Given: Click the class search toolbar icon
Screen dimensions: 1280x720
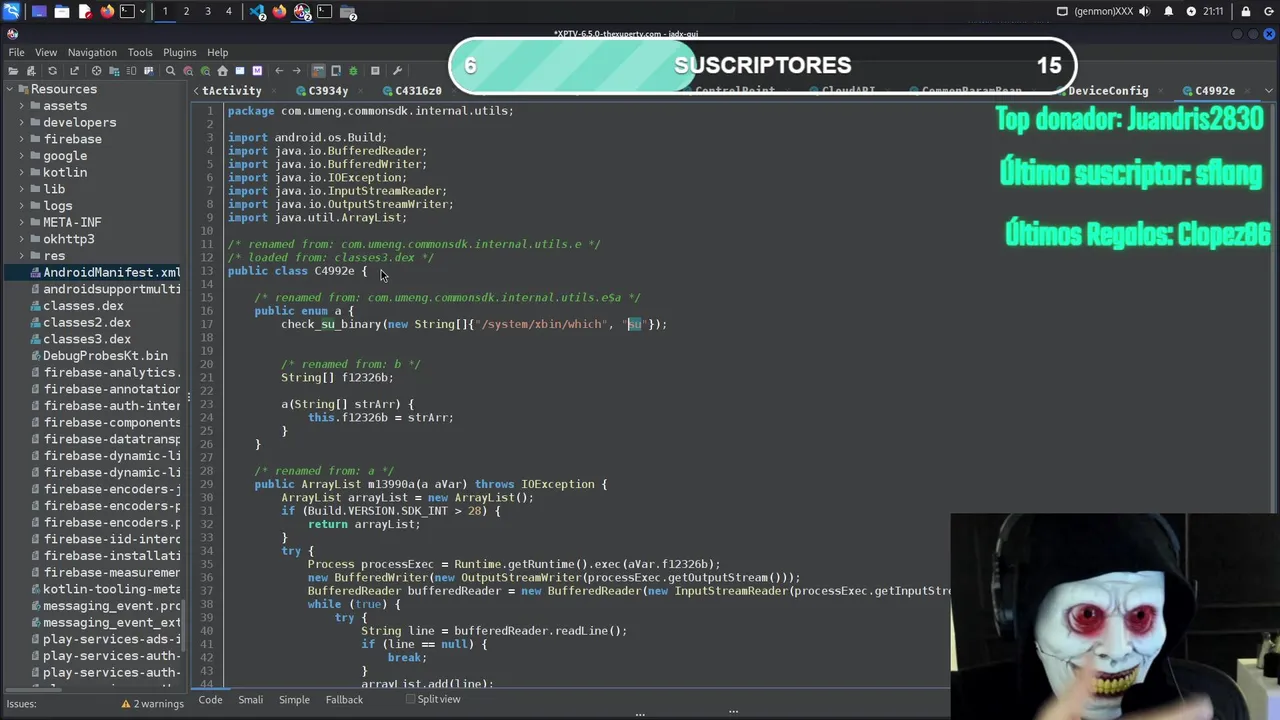Looking at the screenshot, I should (x=189, y=70).
